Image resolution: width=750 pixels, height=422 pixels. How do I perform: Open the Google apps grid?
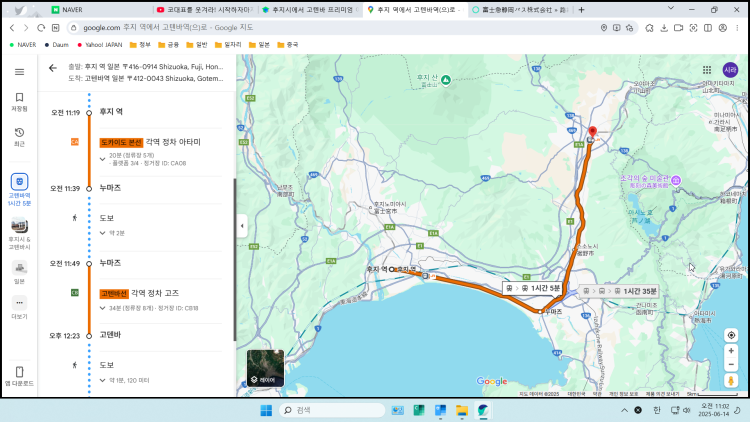point(707,70)
